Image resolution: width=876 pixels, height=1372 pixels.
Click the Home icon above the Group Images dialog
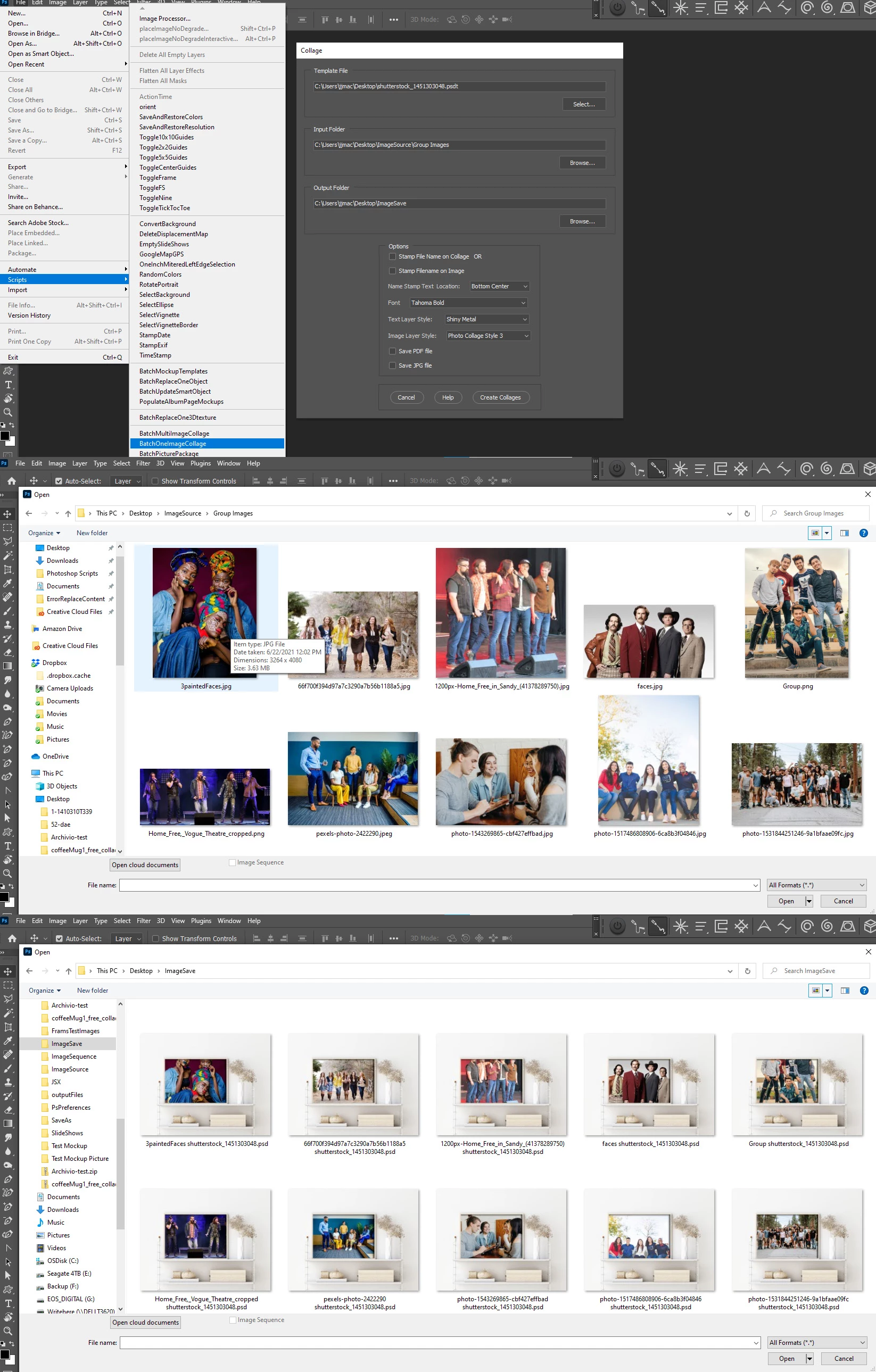tap(11, 481)
